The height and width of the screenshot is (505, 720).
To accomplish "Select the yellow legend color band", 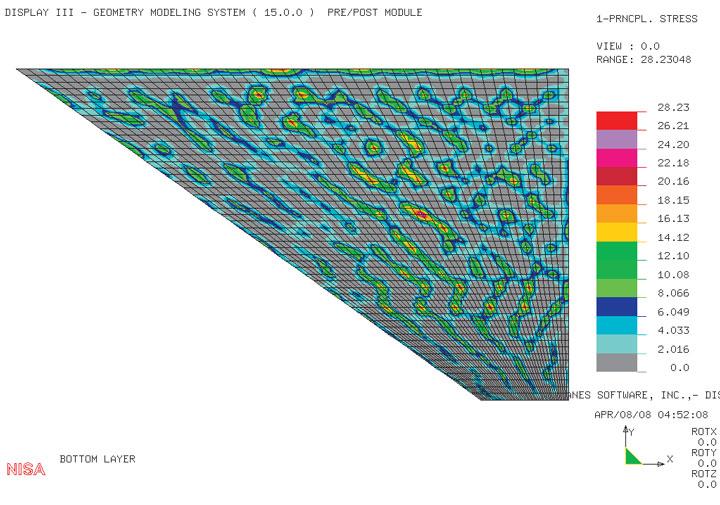I will [616, 231].
